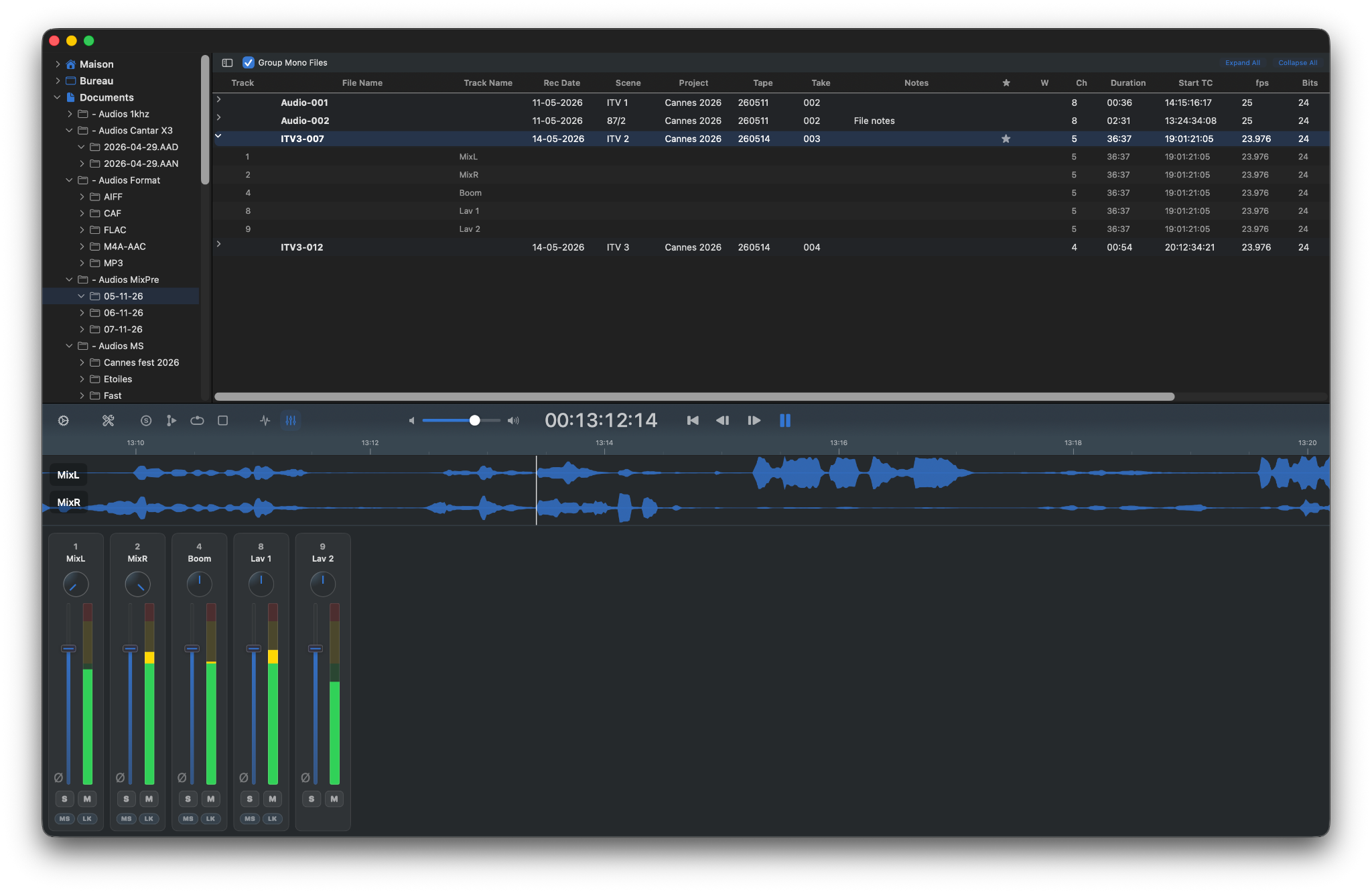
Task: Open the tools wrench-and-screwdriver icon
Action: point(108,421)
